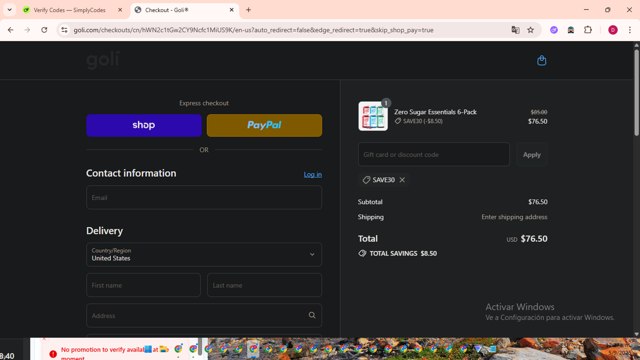Bookmark this page with the star icon
640x360 pixels.
(x=530, y=30)
